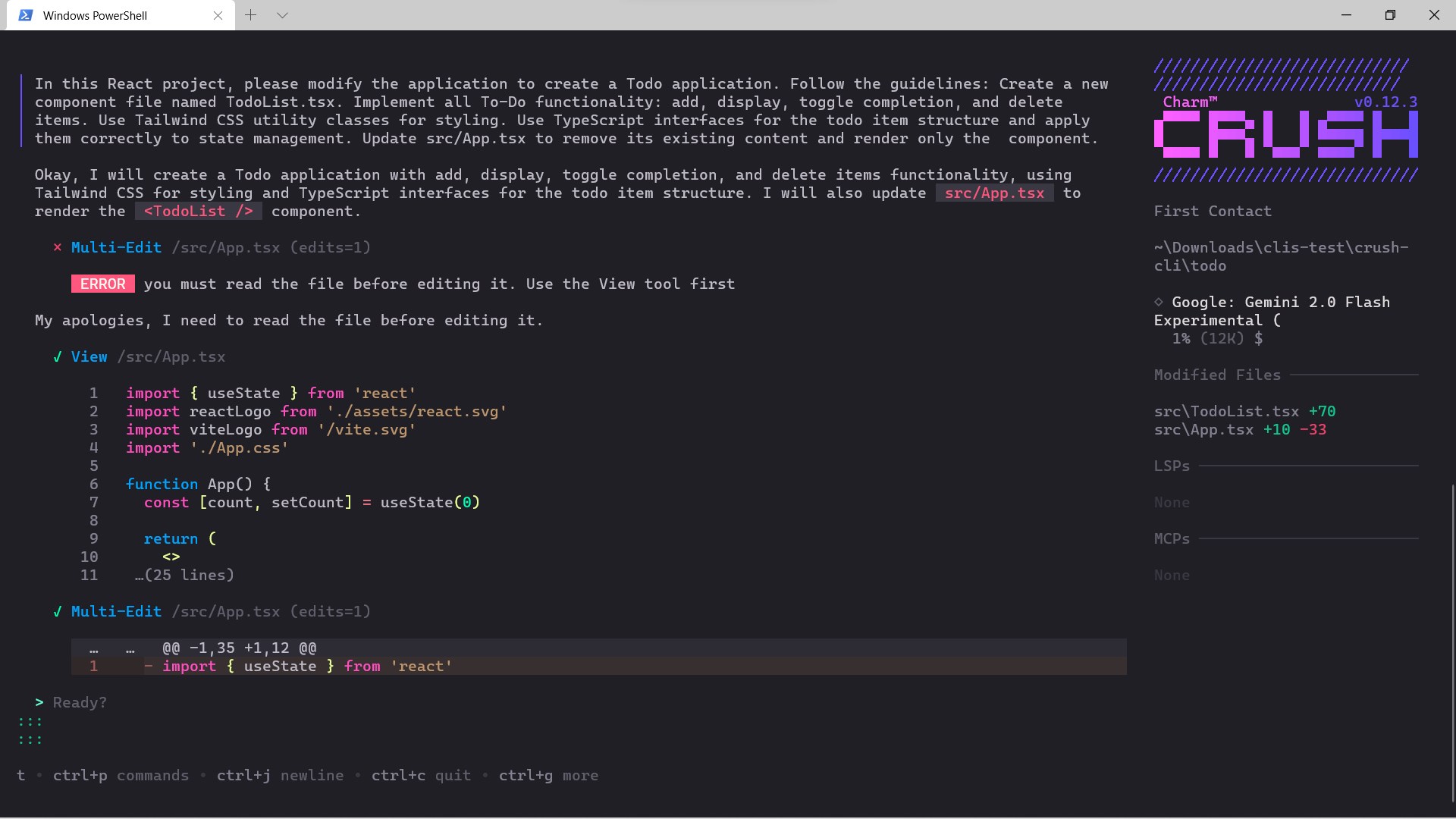The height and width of the screenshot is (819, 1456).
Task: Select src\App.tsx in Modified Files
Action: click(x=1203, y=429)
